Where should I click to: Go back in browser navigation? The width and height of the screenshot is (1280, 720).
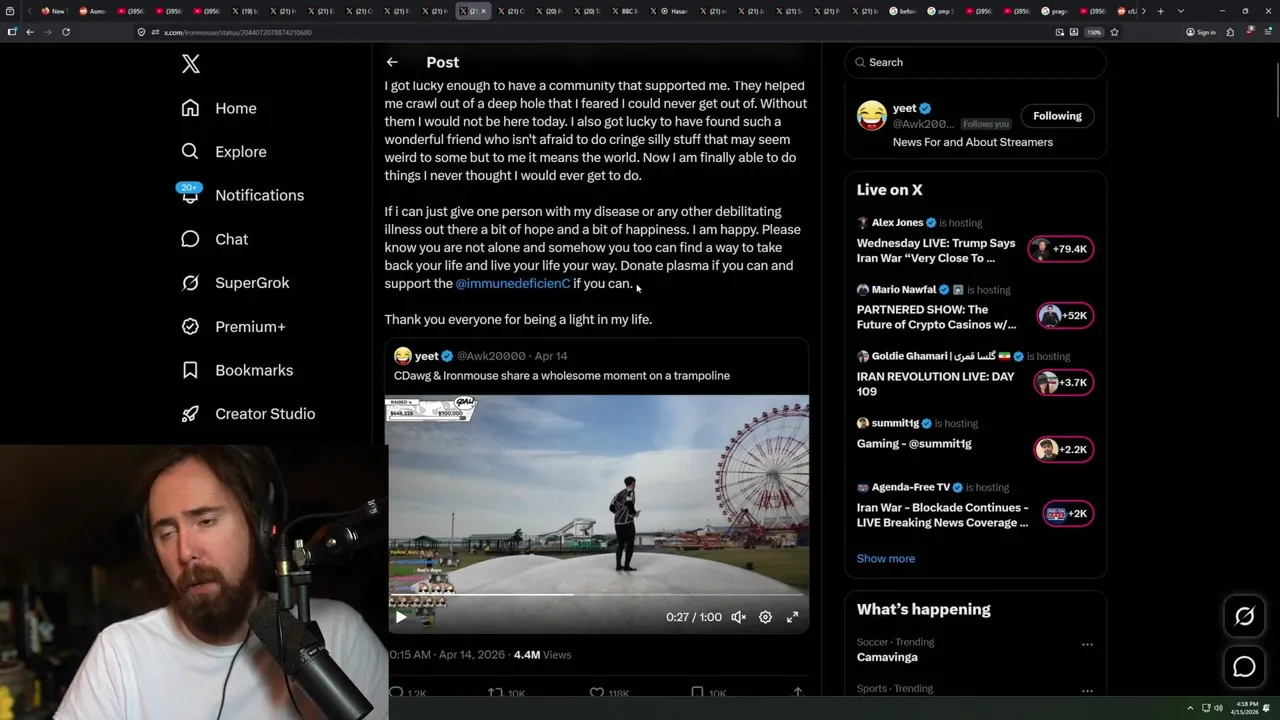tap(30, 32)
